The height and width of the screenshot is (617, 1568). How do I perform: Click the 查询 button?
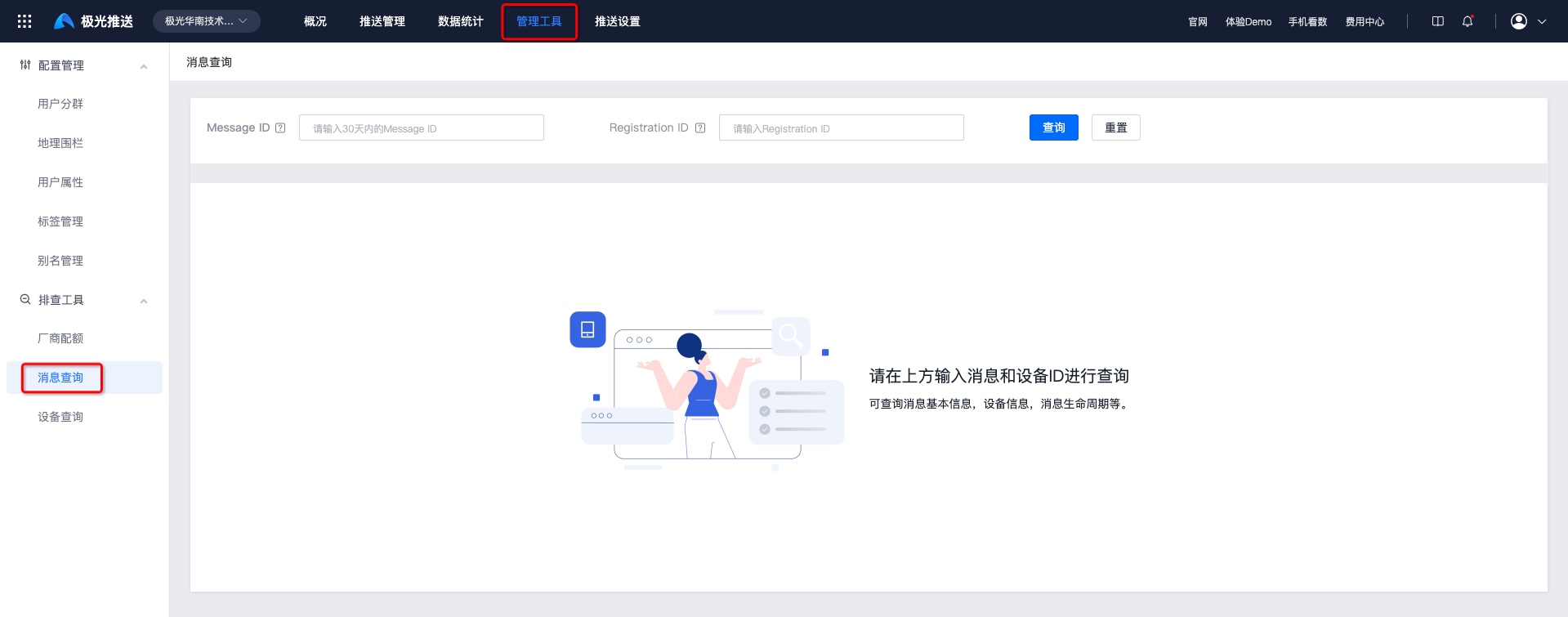point(1054,127)
